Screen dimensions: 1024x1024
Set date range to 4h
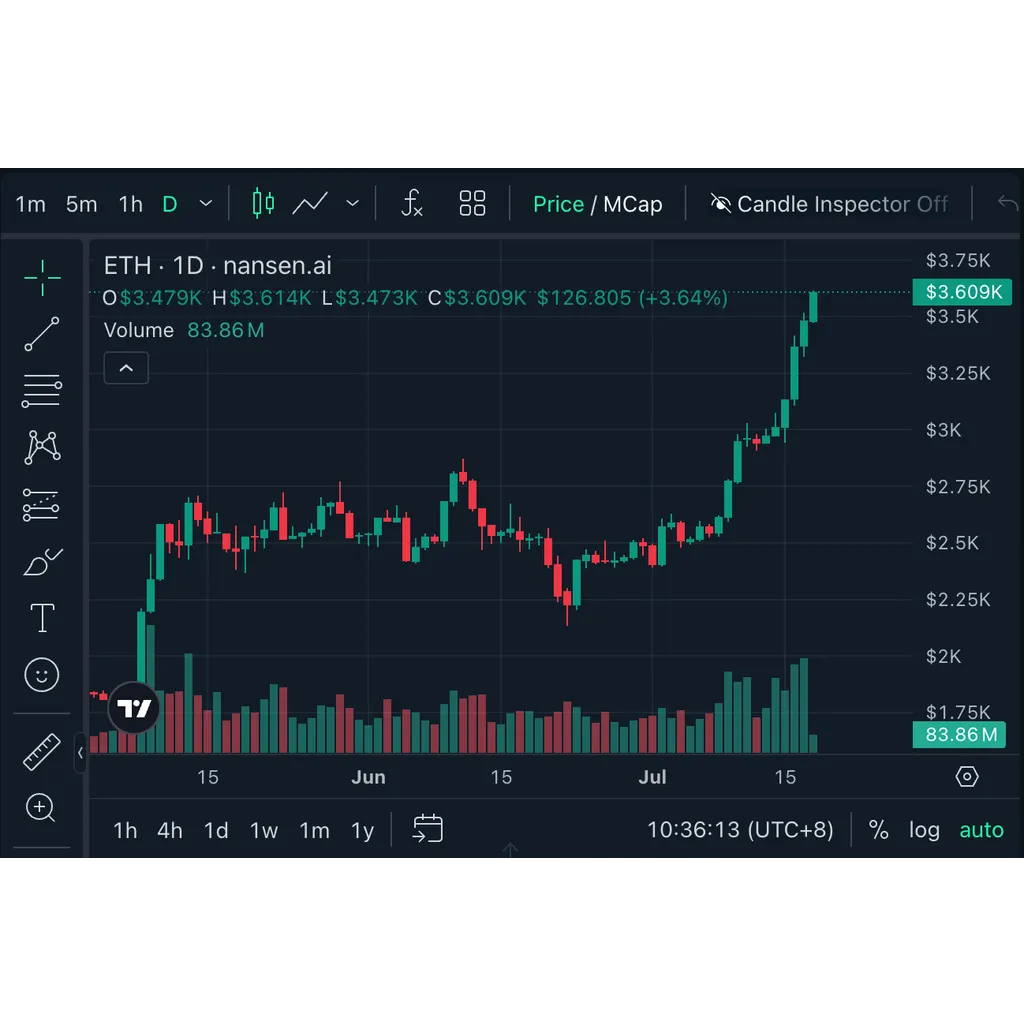(x=170, y=831)
